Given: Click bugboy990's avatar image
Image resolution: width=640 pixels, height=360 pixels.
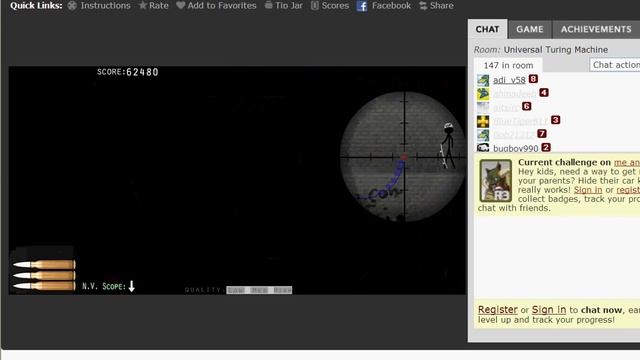Looking at the screenshot, I should 483,148.
